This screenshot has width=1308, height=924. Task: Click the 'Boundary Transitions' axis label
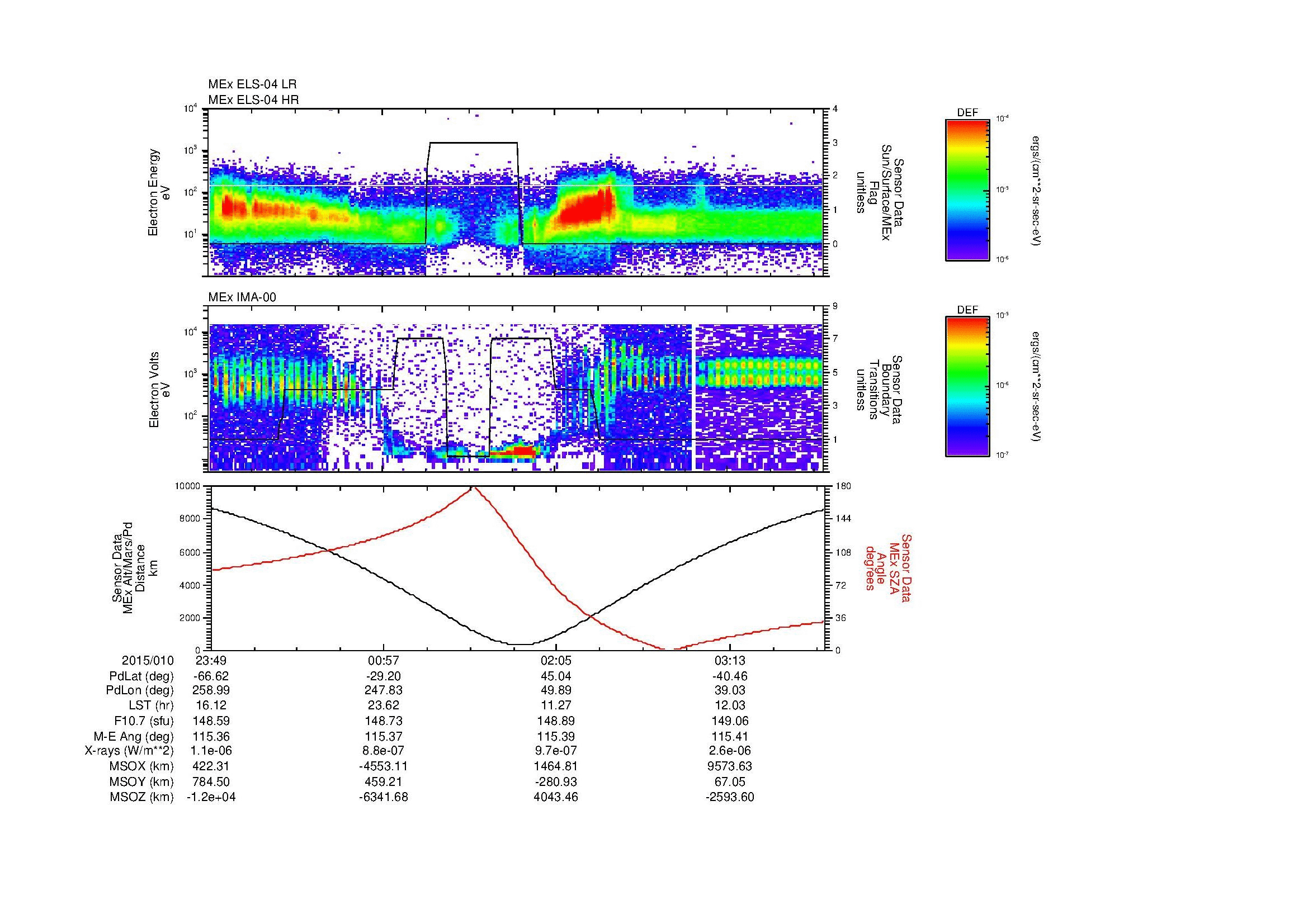(880, 390)
